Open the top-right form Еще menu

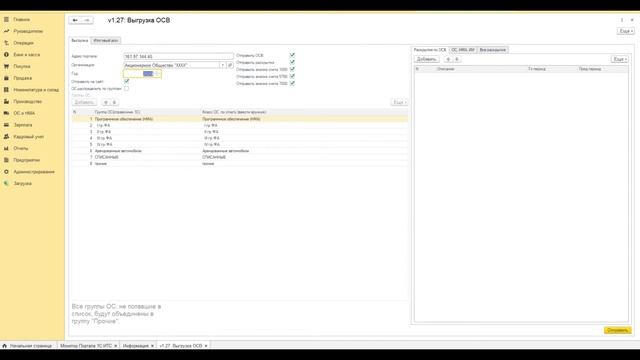[x=626, y=31]
